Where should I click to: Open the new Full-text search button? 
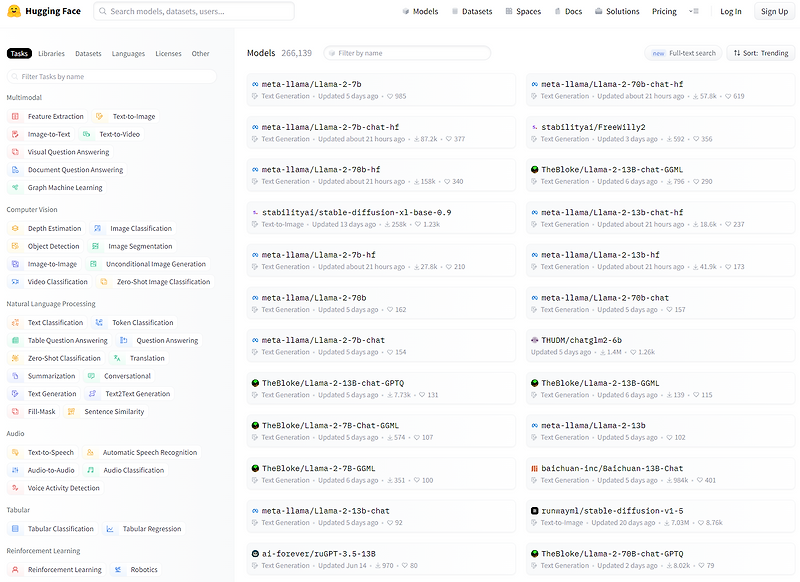point(683,53)
